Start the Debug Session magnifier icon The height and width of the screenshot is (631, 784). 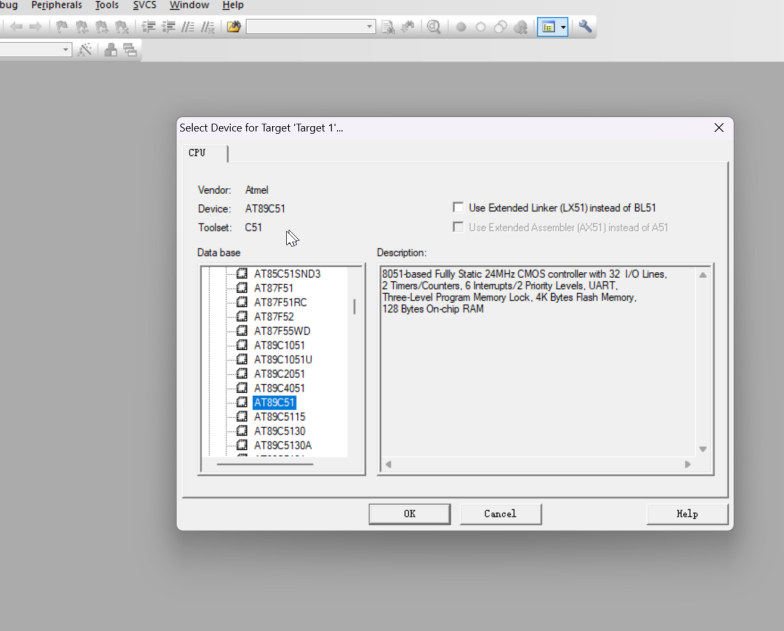point(434,27)
